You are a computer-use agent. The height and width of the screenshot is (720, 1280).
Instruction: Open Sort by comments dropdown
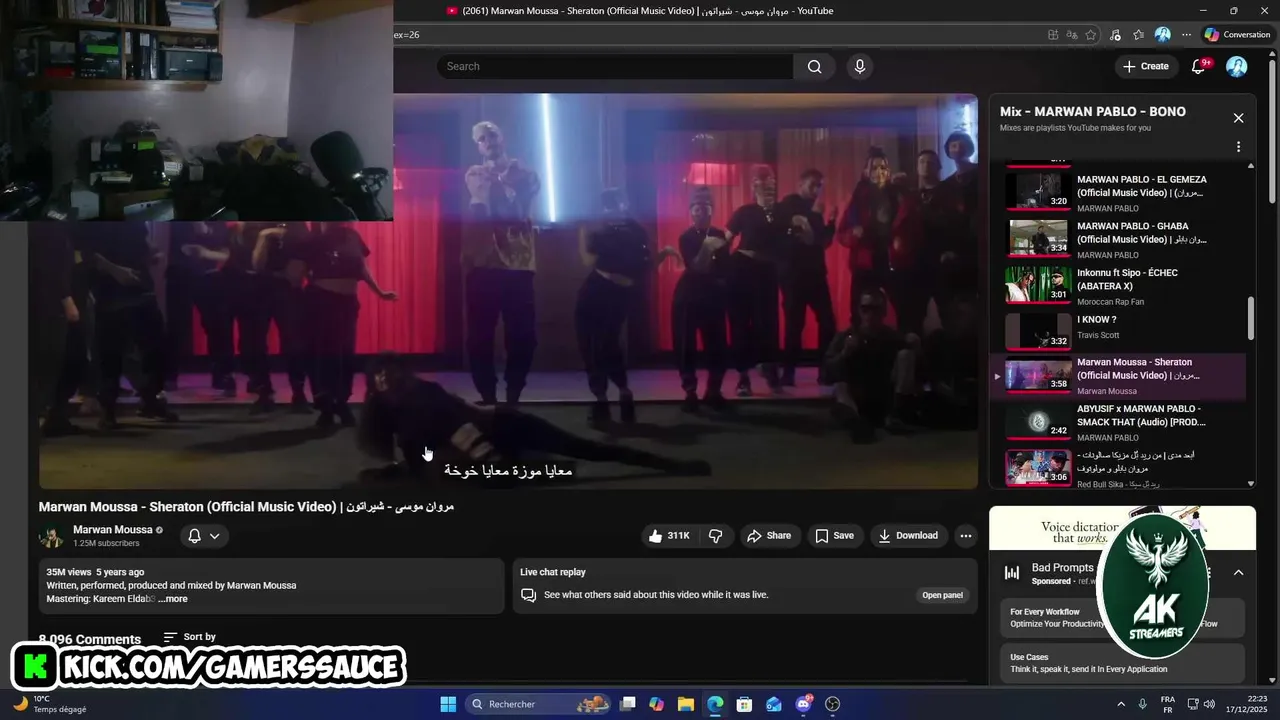pos(189,637)
